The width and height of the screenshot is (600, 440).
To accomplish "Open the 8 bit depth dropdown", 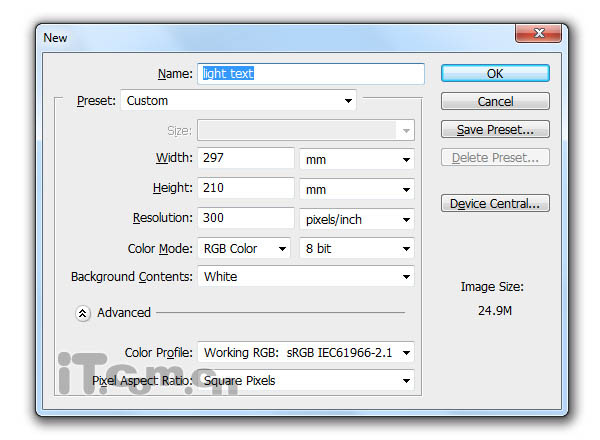I will 357,249.
